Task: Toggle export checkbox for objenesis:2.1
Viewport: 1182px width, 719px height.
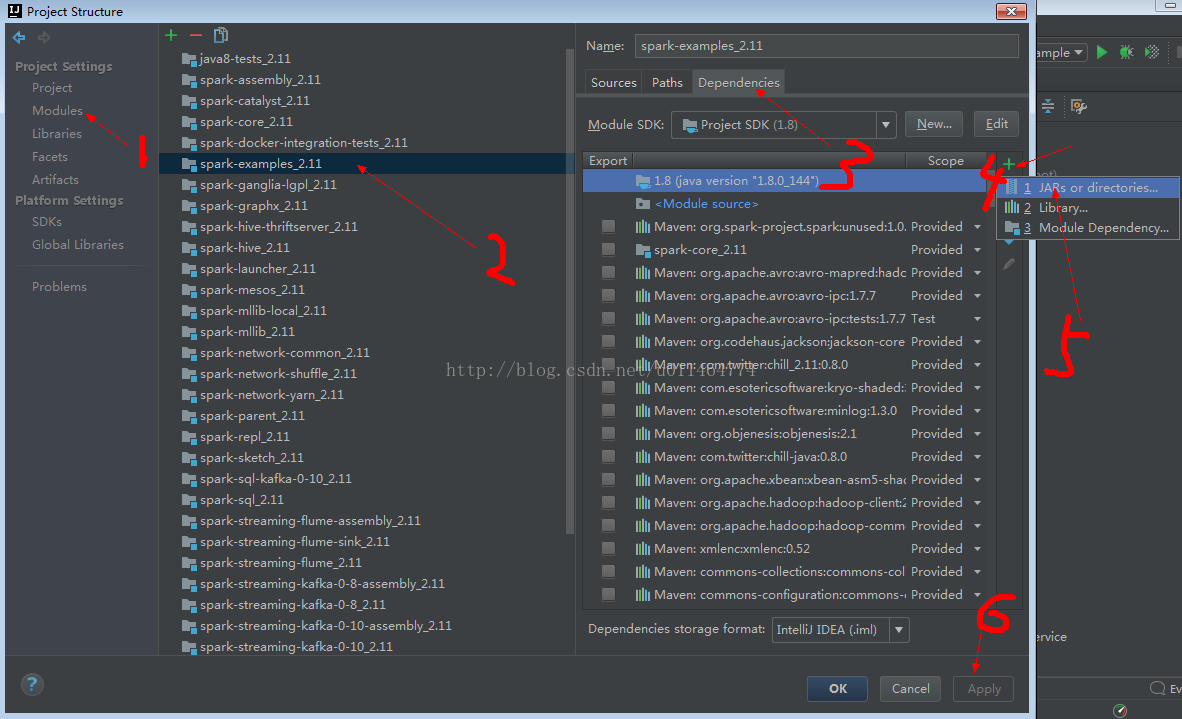Action: tap(608, 433)
